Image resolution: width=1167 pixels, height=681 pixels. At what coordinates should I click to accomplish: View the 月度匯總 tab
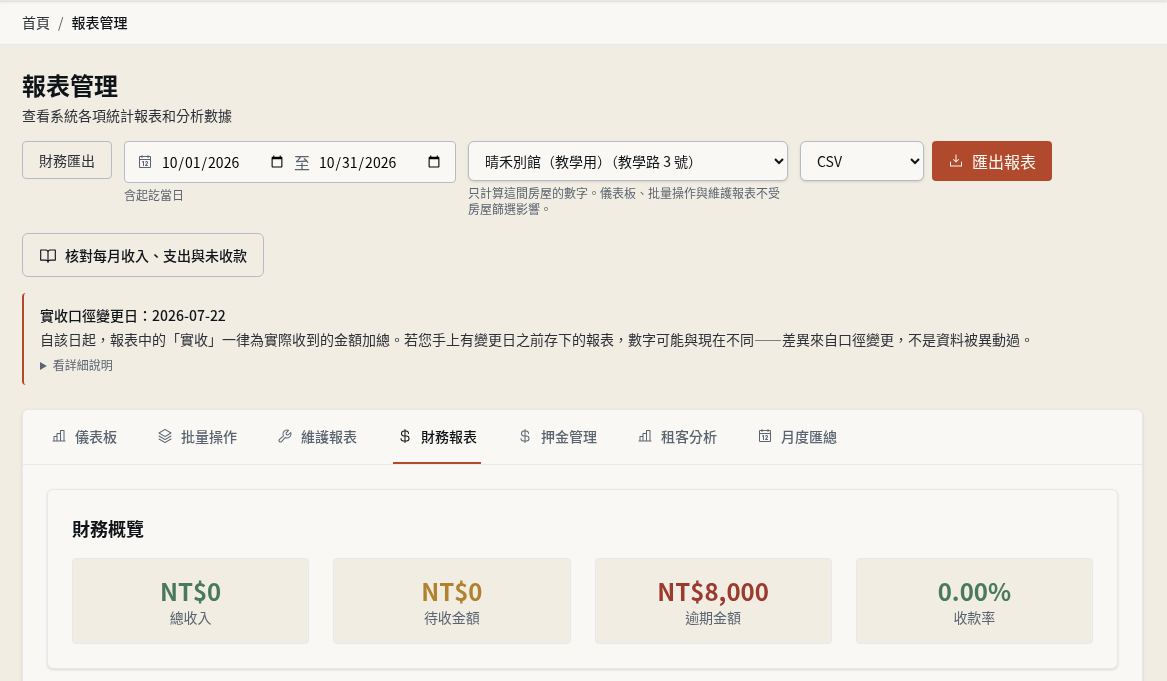coord(797,438)
